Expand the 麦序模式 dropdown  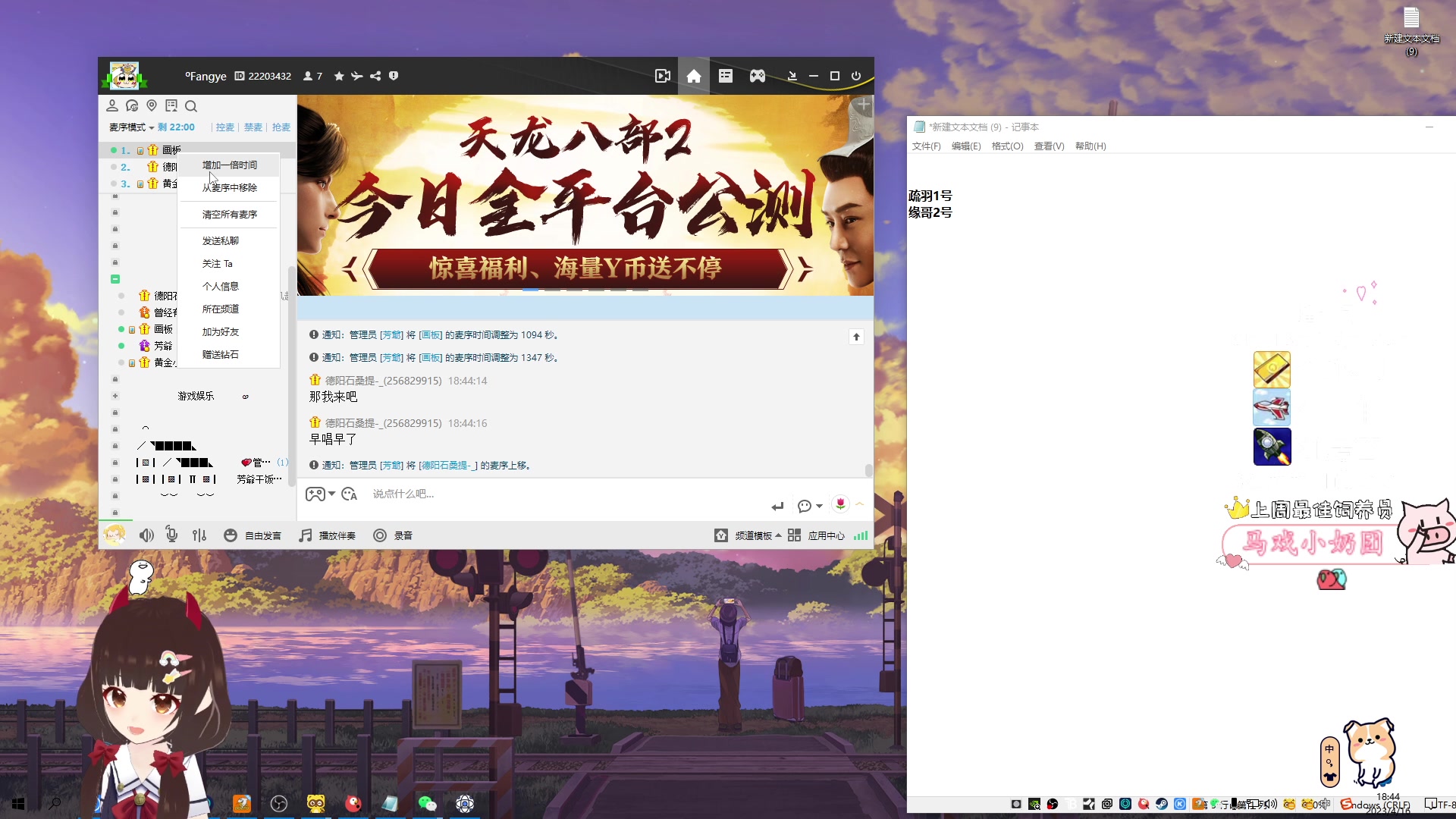click(132, 127)
